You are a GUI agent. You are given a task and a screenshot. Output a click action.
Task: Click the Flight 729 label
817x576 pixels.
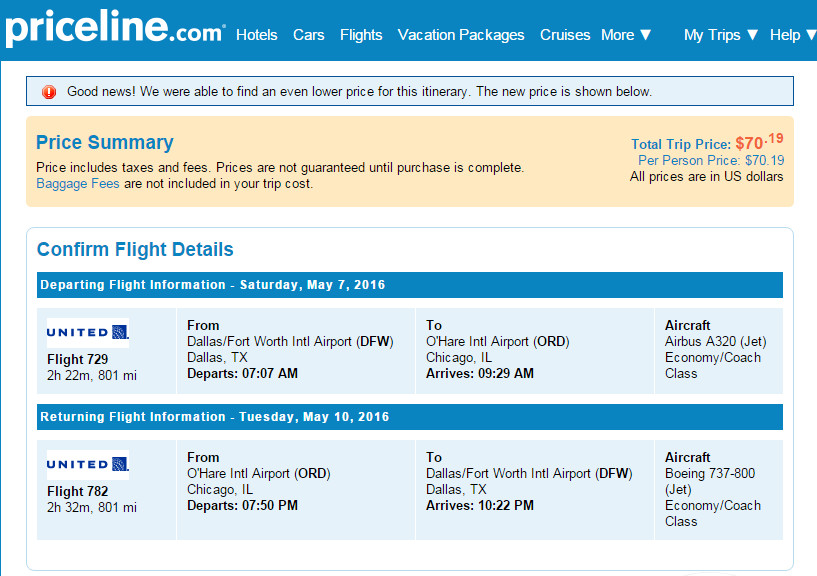(77, 359)
